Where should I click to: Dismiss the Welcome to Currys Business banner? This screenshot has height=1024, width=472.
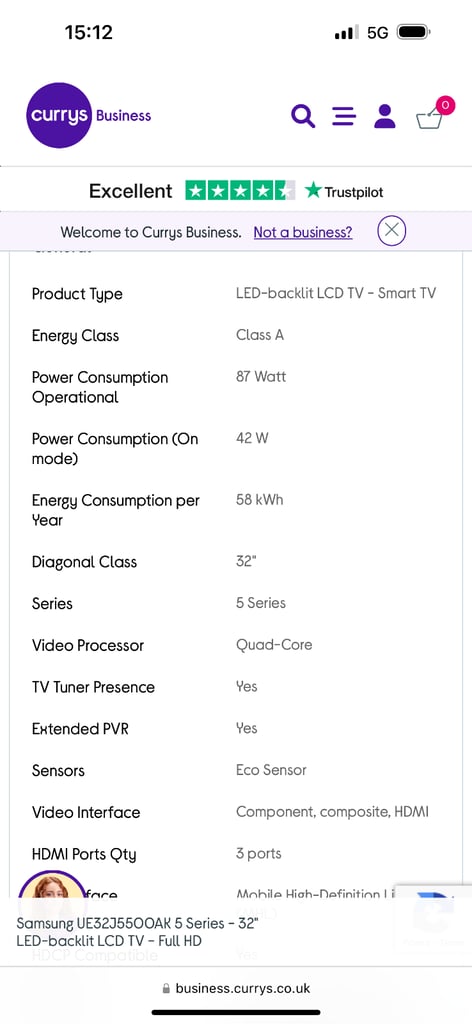point(392,231)
